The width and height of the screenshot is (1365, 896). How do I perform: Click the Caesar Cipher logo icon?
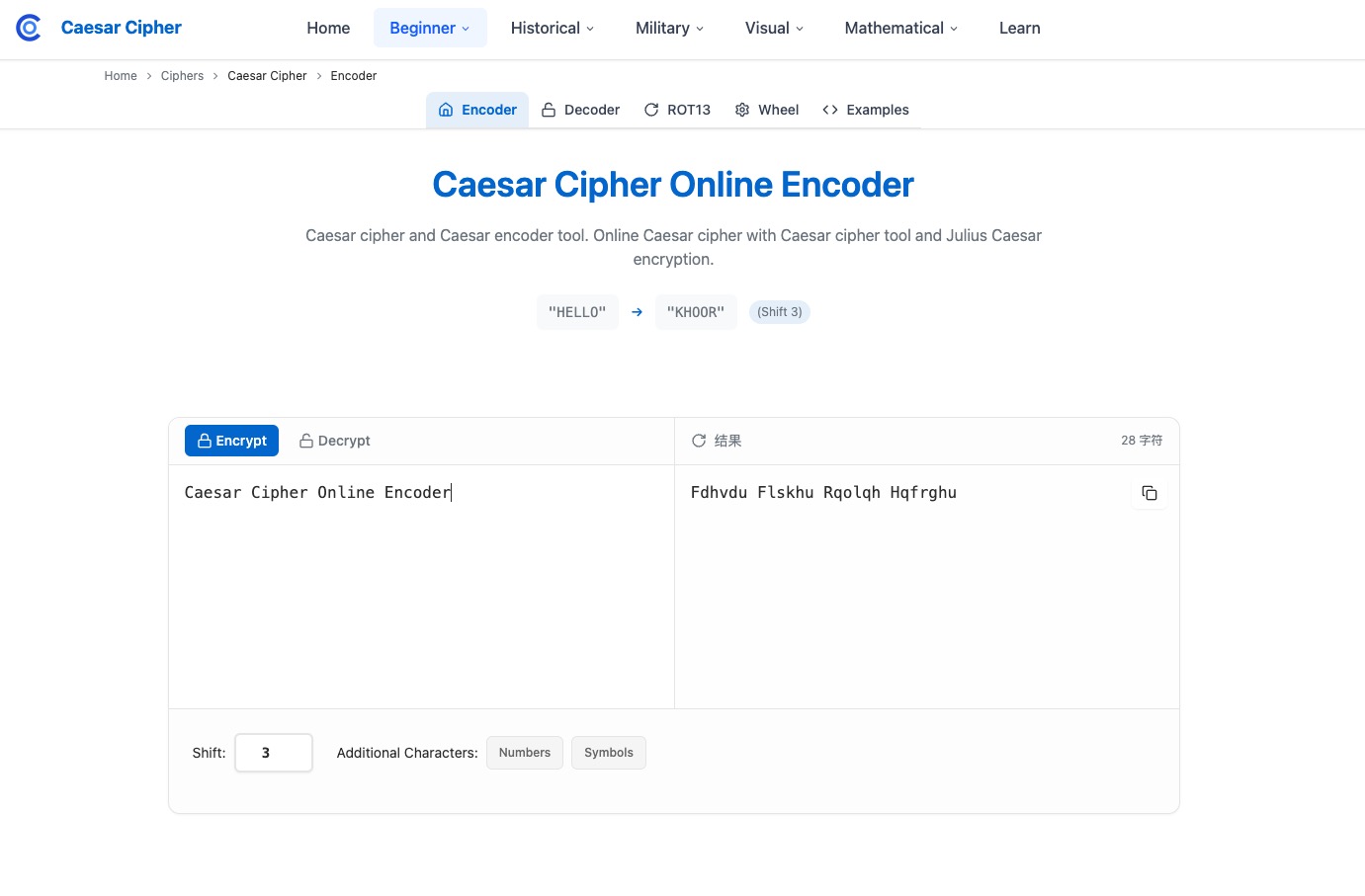click(x=29, y=28)
